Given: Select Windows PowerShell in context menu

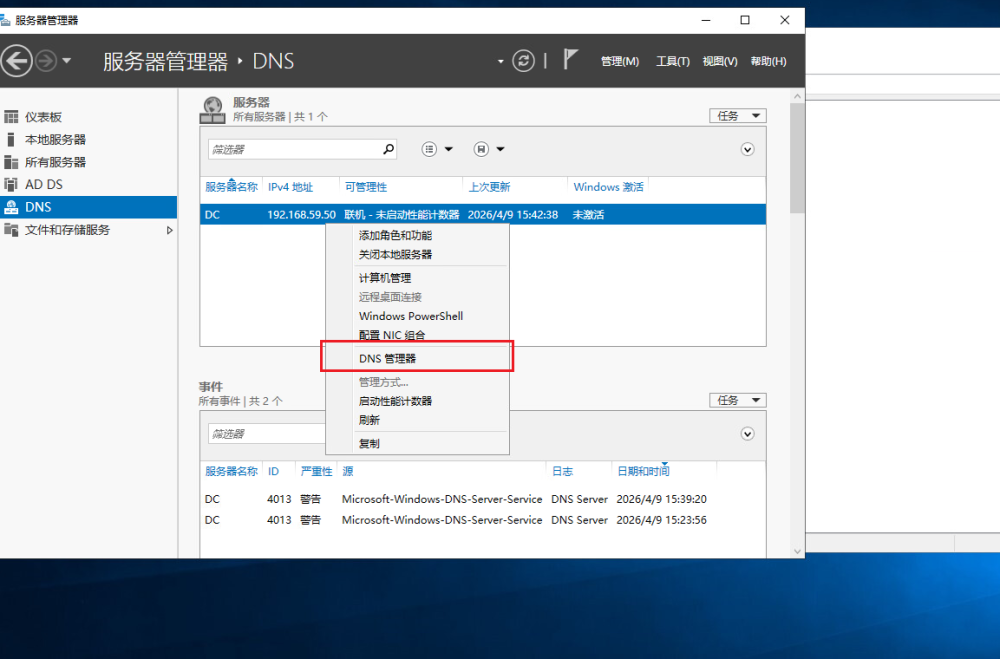Looking at the screenshot, I should coord(411,316).
